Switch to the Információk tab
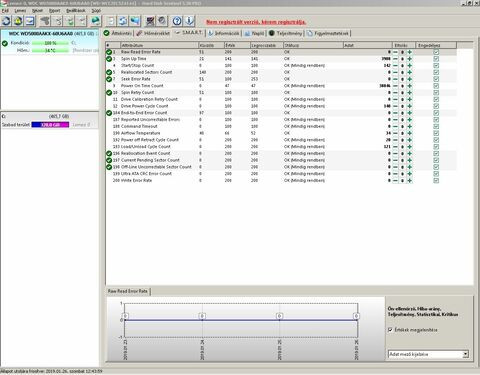The image size is (480, 375). click(x=224, y=33)
